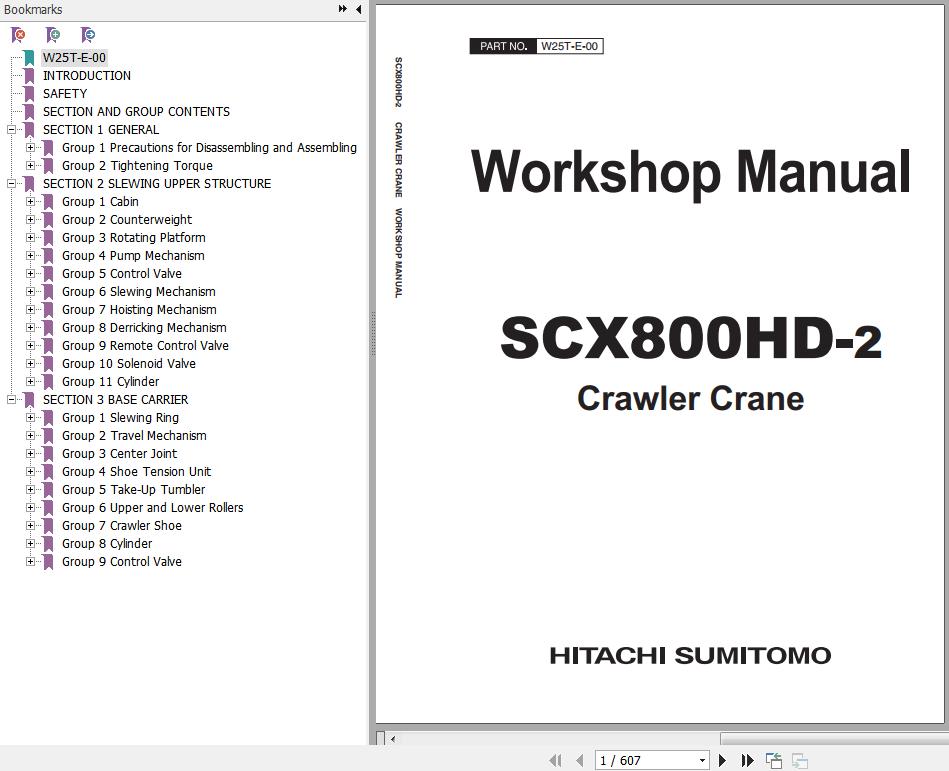The height and width of the screenshot is (771, 949).
Task: Collapse SECTION 1 GENERAL tree node
Action: [x=11, y=130]
